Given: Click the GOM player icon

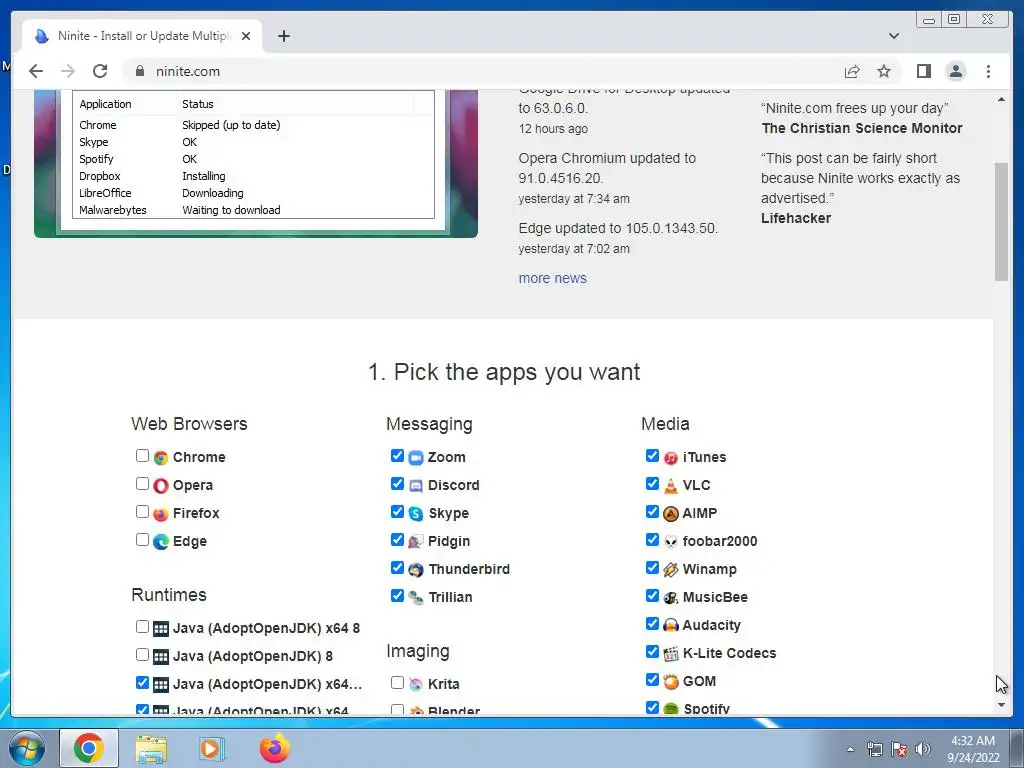Looking at the screenshot, I should point(671,682).
